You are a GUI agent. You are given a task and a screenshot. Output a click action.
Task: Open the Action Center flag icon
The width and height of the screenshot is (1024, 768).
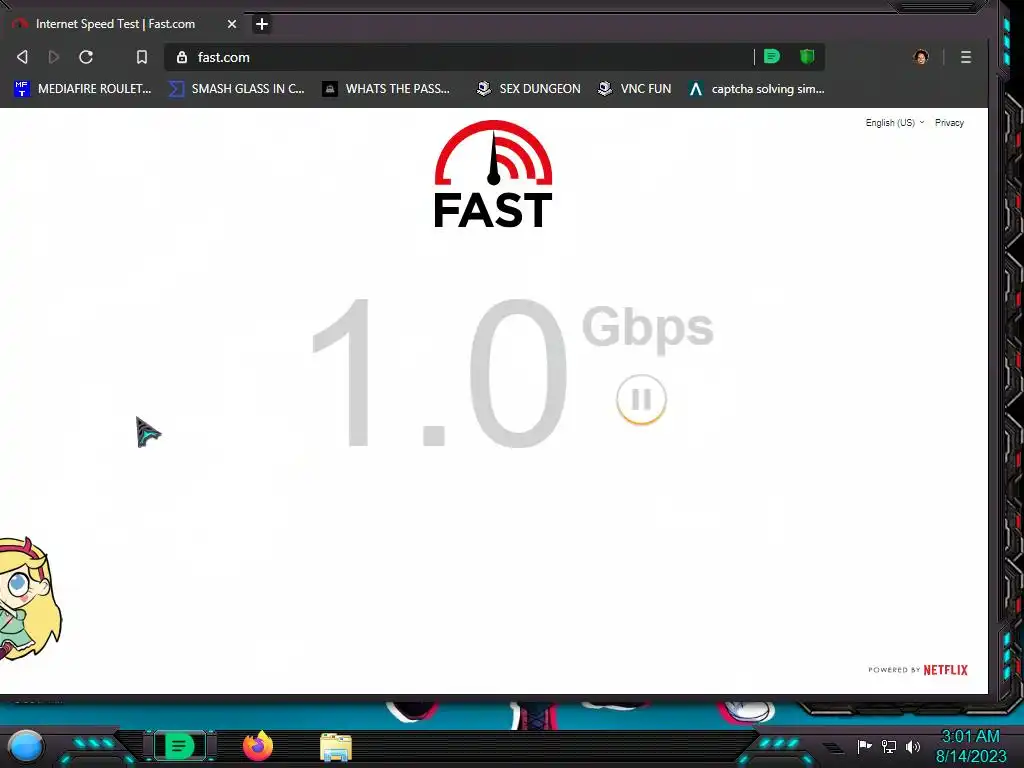click(864, 746)
